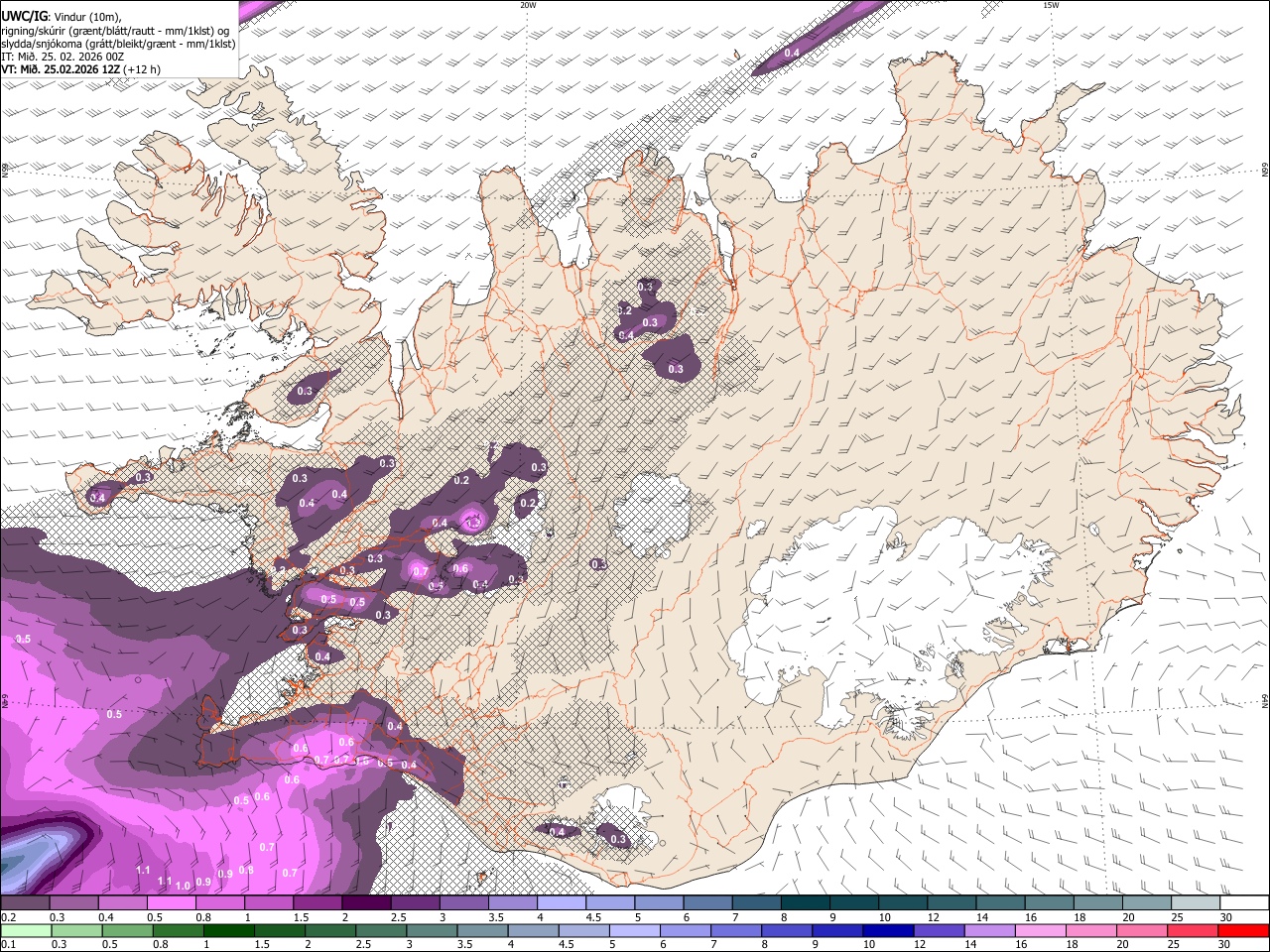Click the 'slydda/snjókoma (grátt/bleikt/grænt' description line
Viewport: 1270px width, 952px height.
click(118, 44)
